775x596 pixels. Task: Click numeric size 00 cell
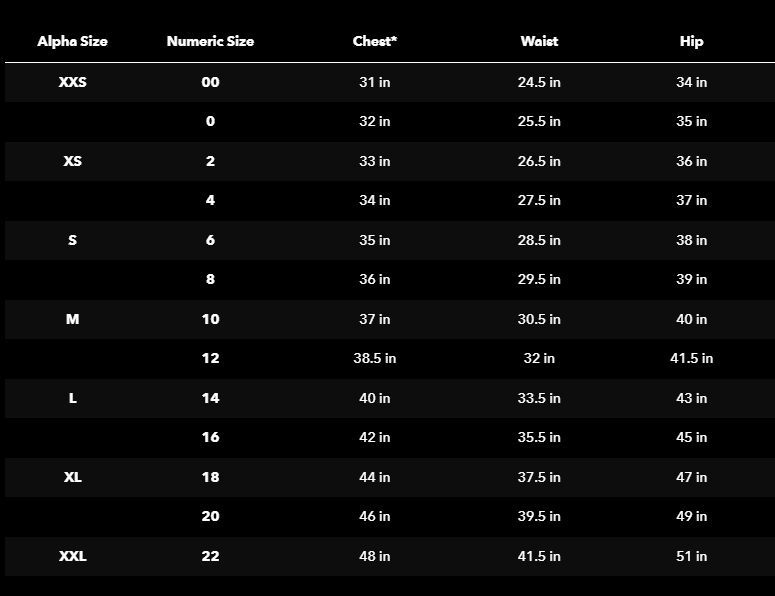click(210, 82)
